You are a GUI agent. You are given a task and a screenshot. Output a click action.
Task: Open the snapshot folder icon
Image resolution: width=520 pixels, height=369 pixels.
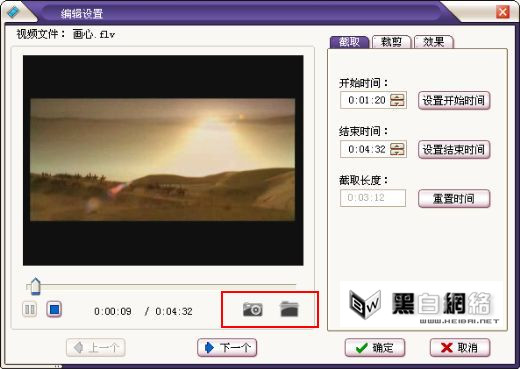pyautogui.click(x=289, y=309)
